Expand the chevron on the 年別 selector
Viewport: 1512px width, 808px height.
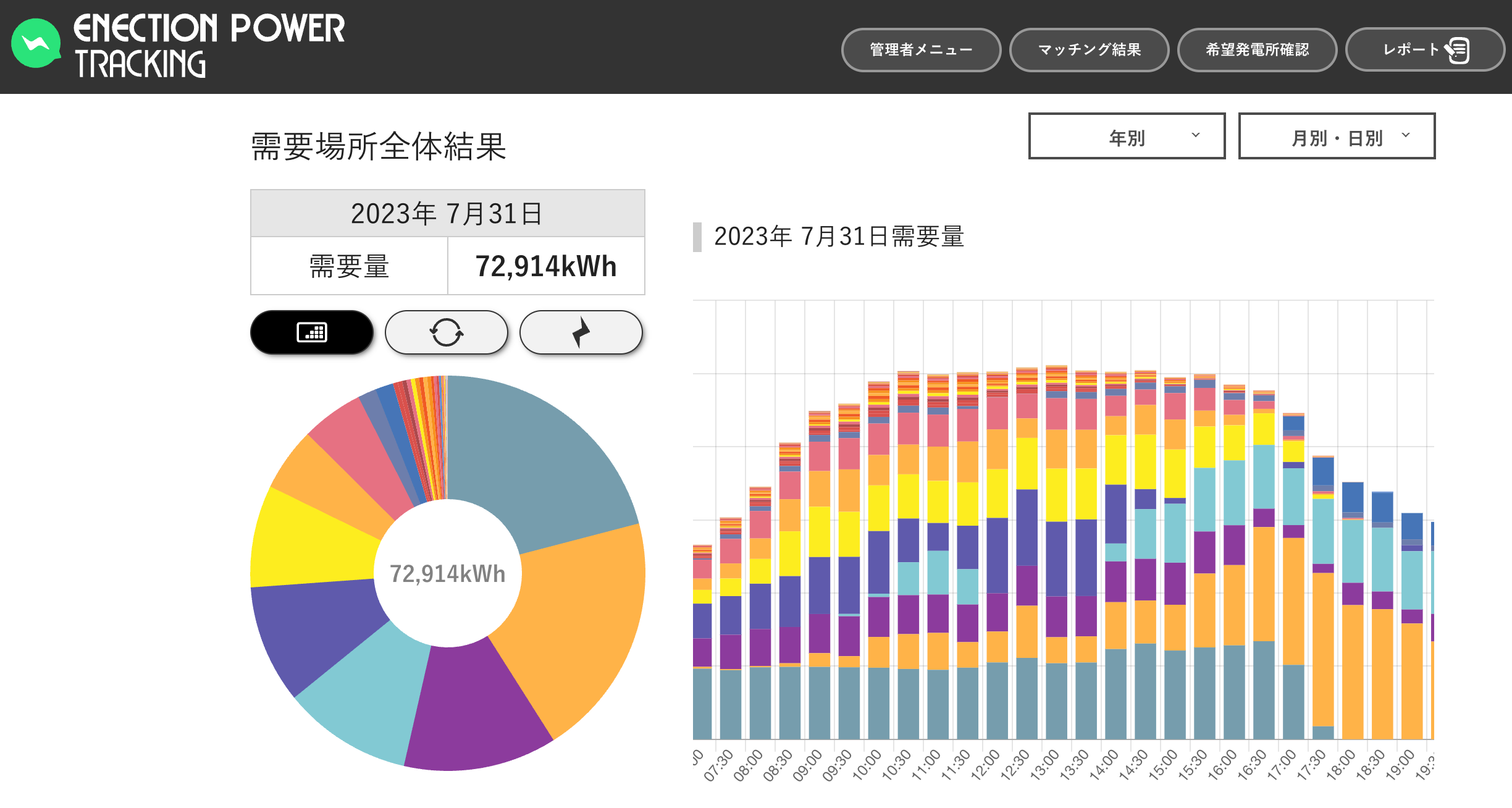point(1195,137)
